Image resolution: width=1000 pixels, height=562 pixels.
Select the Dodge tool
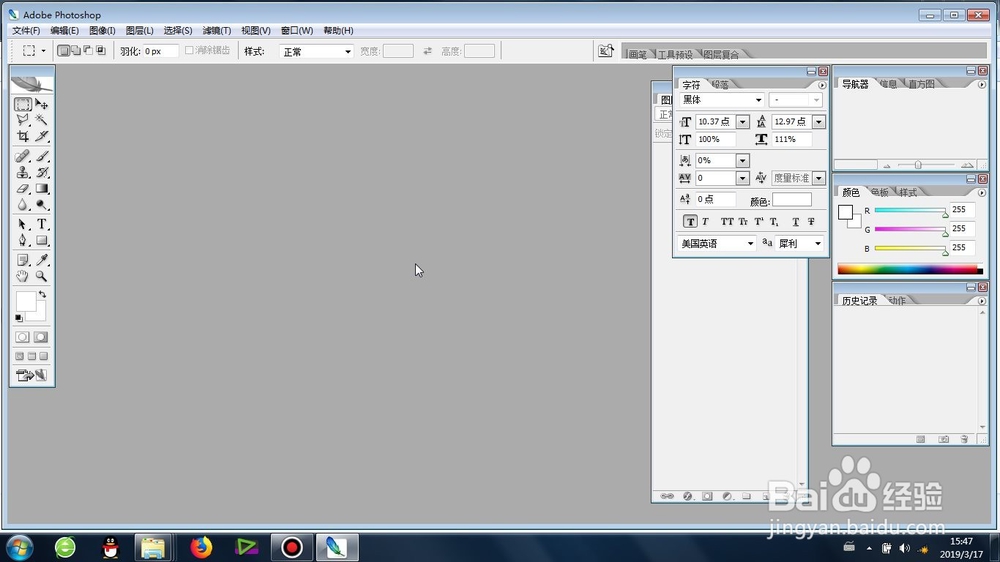pos(41,205)
